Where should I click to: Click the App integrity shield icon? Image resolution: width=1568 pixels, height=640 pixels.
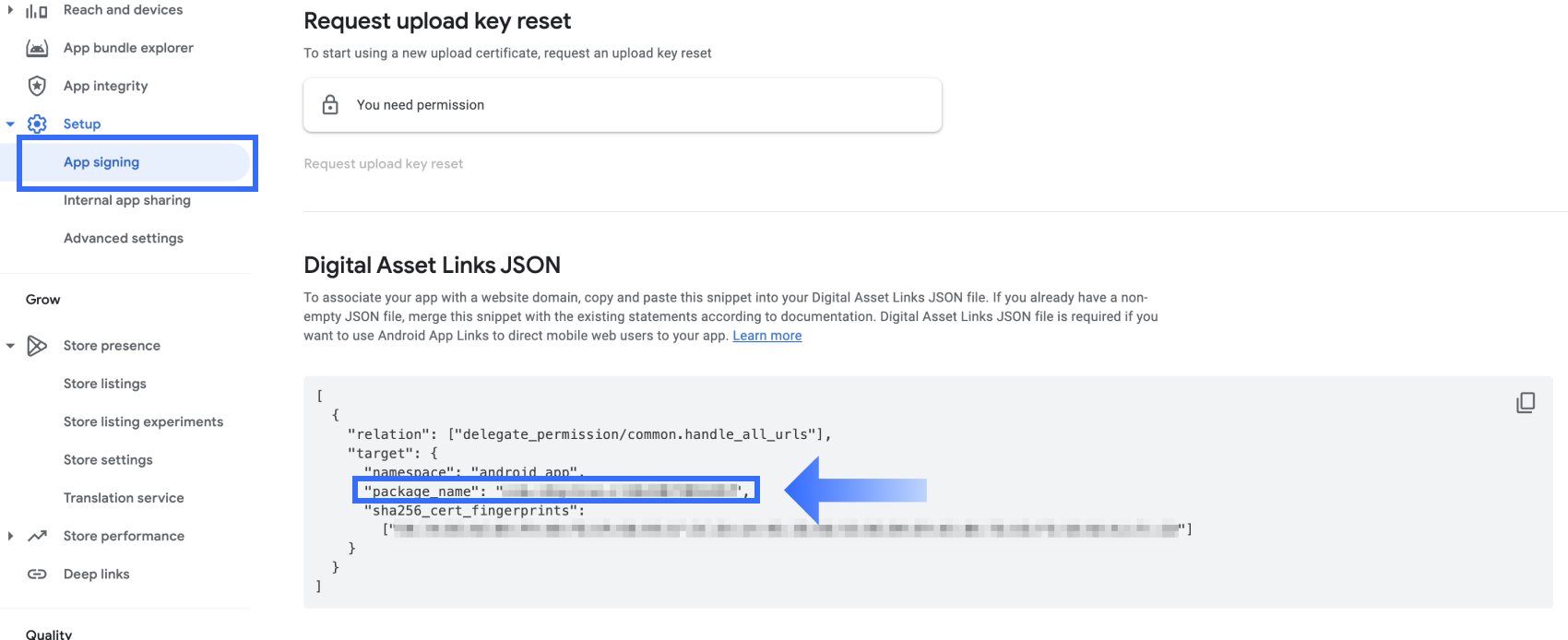(x=37, y=86)
